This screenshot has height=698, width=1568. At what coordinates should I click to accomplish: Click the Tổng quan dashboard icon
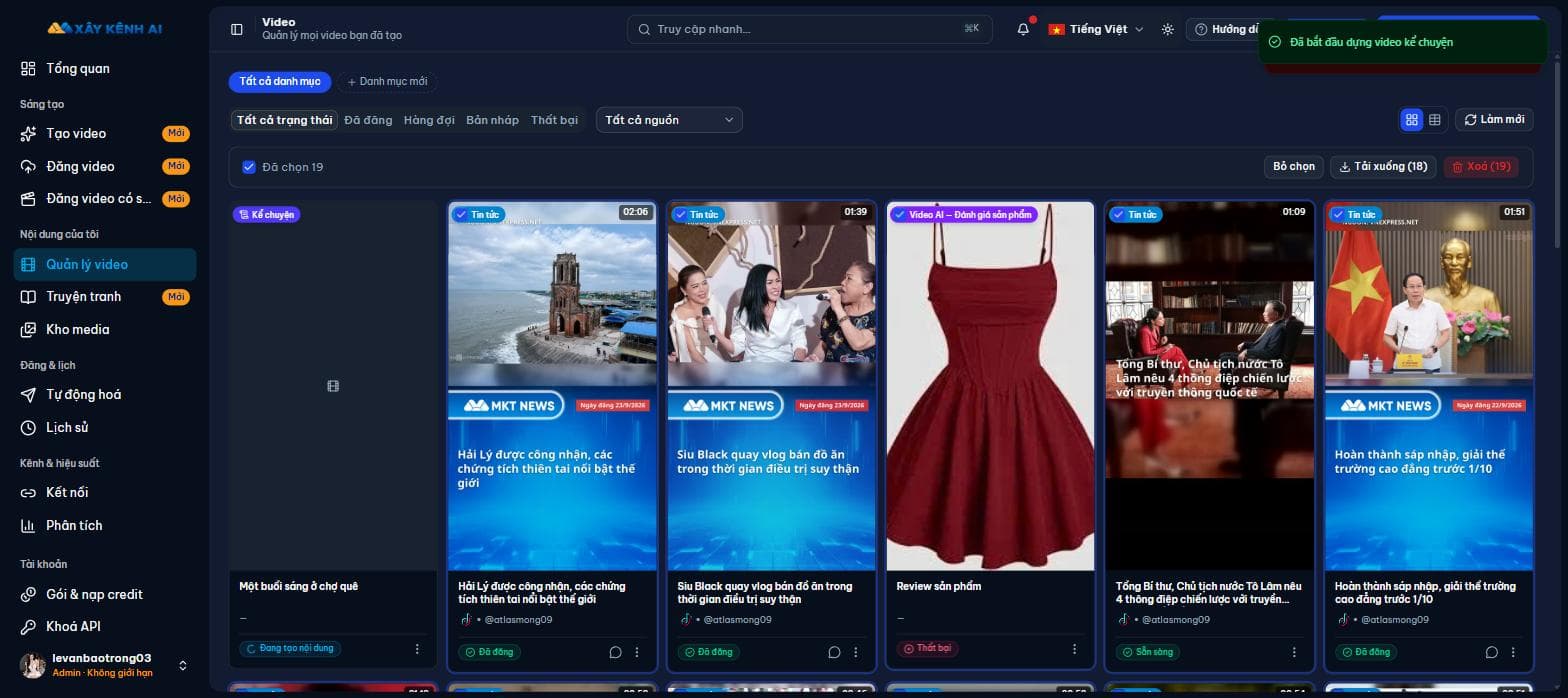coord(28,68)
